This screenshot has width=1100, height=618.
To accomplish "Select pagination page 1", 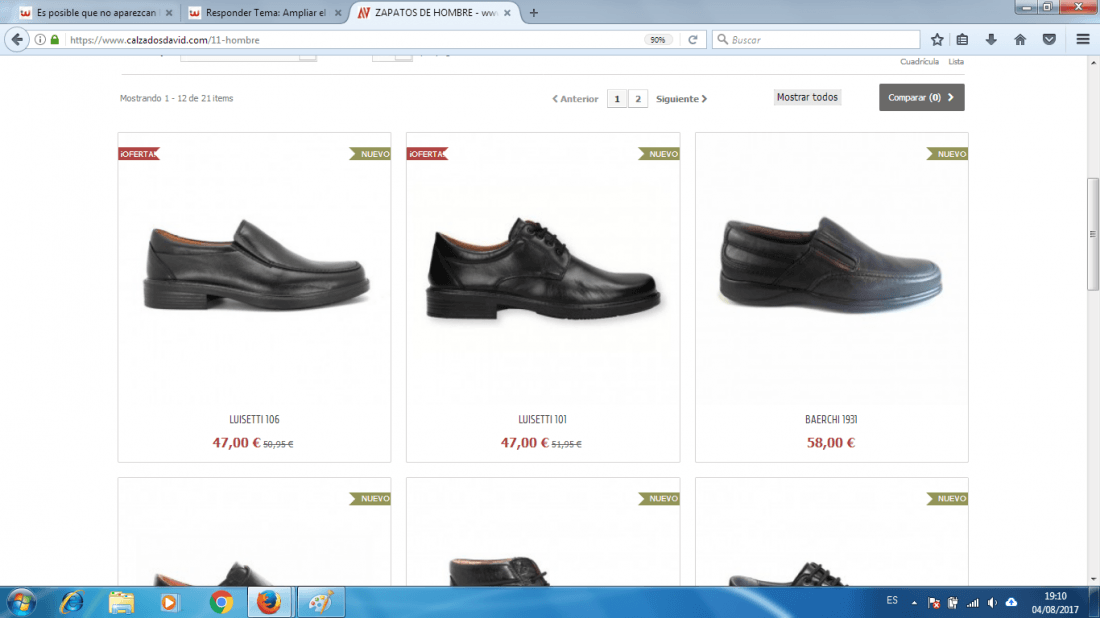I will pos(617,99).
